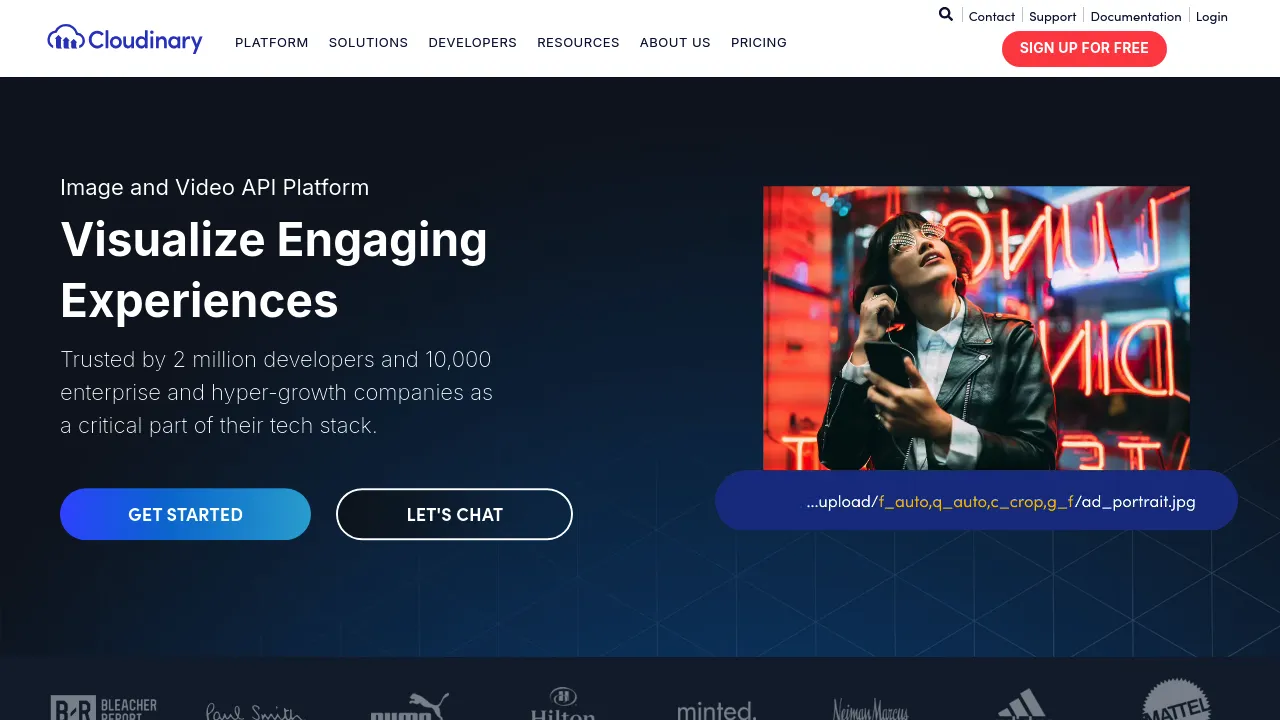Click the minted. logo

point(716,710)
